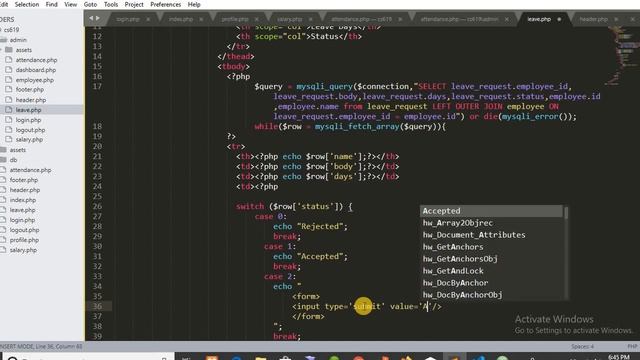The image size is (640, 360).
Task: Switch to the login.php tab
Action: point(128,19)
